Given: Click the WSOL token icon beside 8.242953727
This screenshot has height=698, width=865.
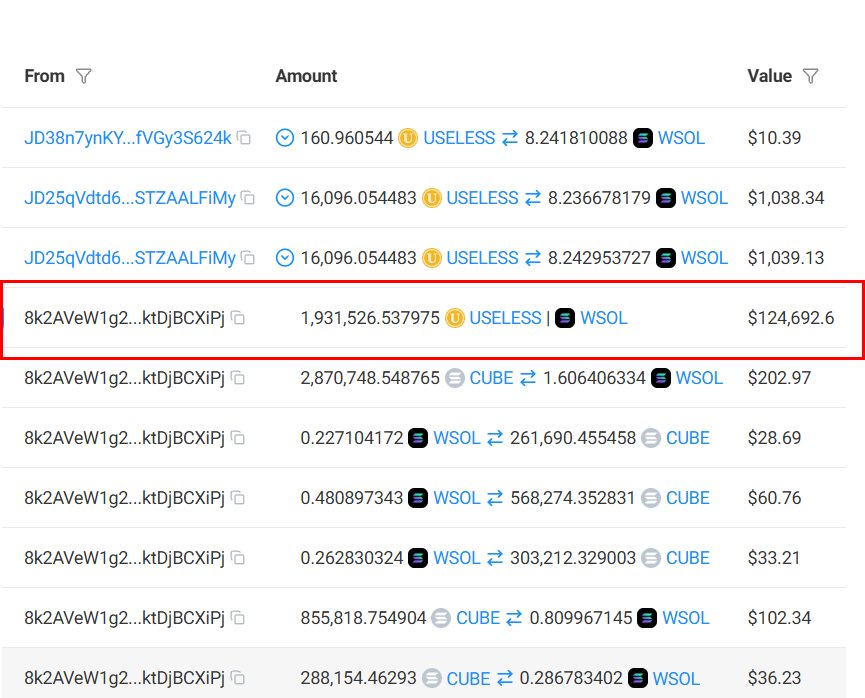Looking at the screenshot, I should (666, 258).
